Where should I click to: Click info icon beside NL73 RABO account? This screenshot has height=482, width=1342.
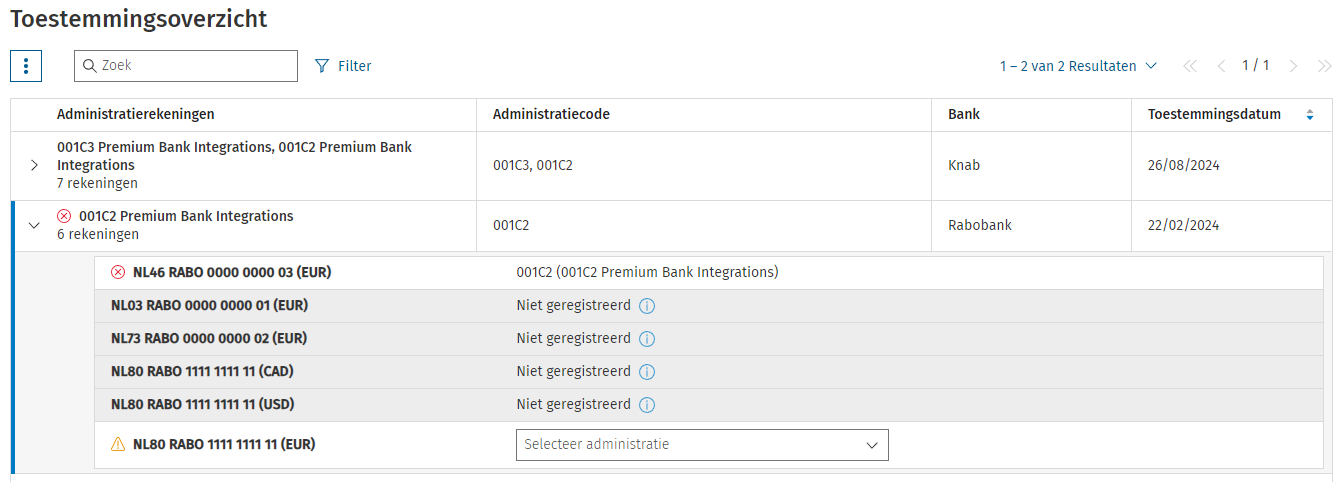pos(647,339)
